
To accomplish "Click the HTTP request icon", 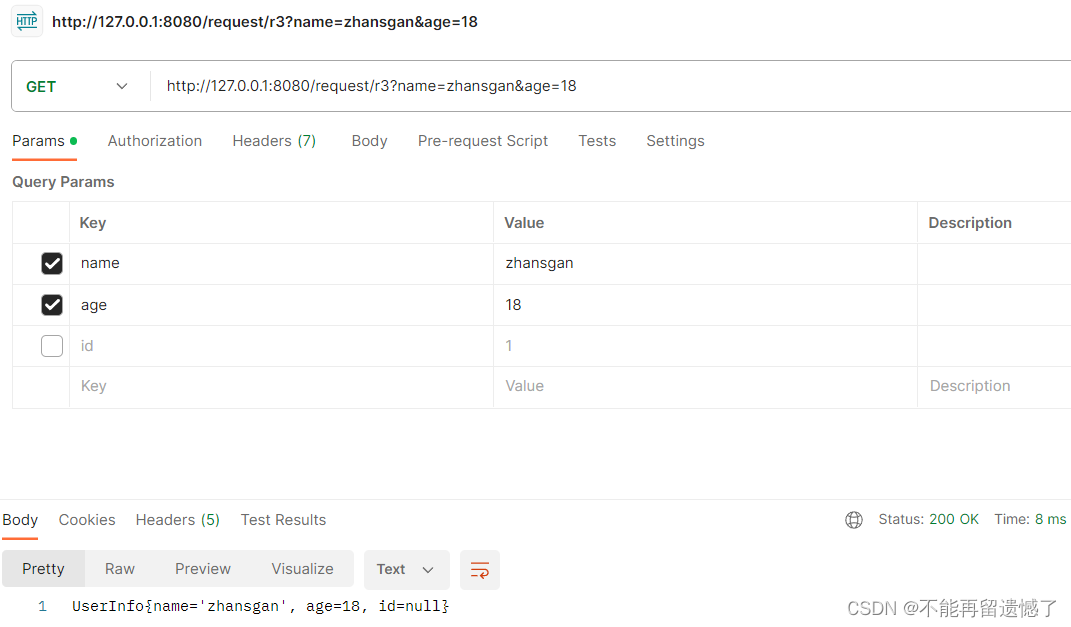I will coord(27,21).
